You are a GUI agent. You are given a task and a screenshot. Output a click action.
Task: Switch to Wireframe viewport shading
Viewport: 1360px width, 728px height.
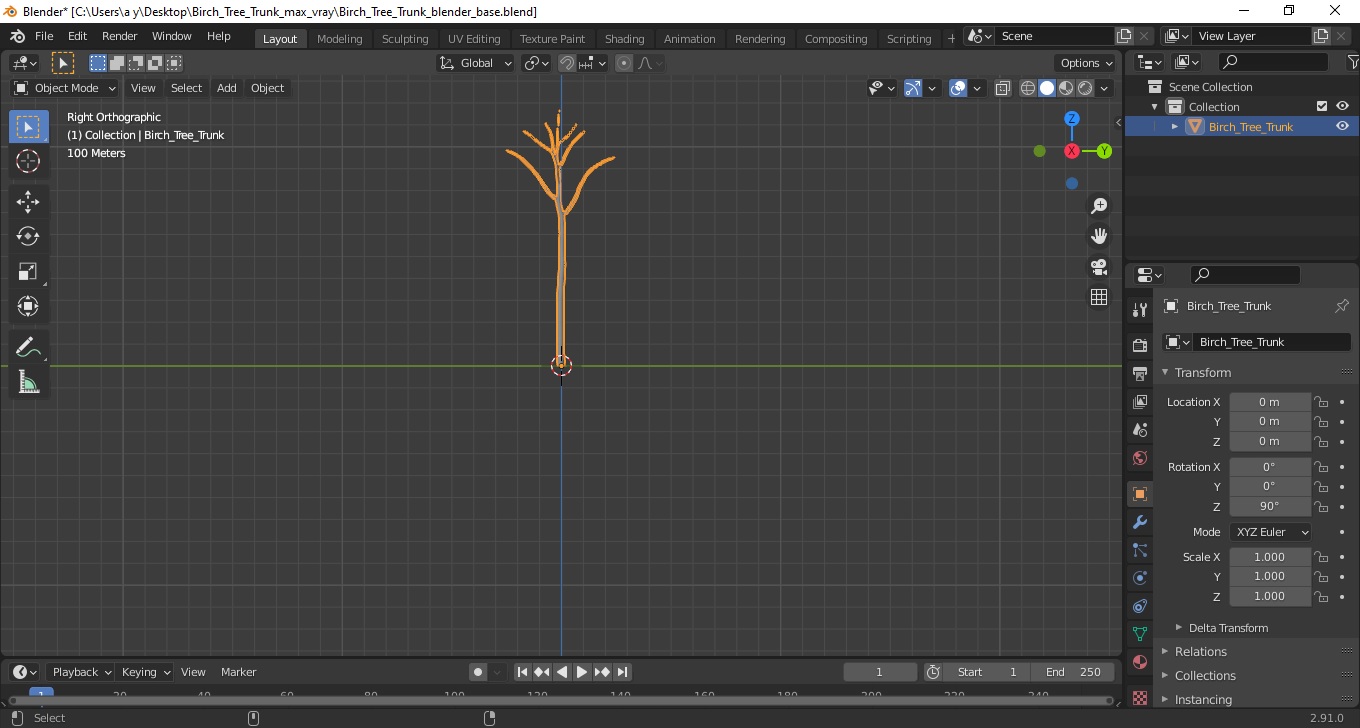1028,88
